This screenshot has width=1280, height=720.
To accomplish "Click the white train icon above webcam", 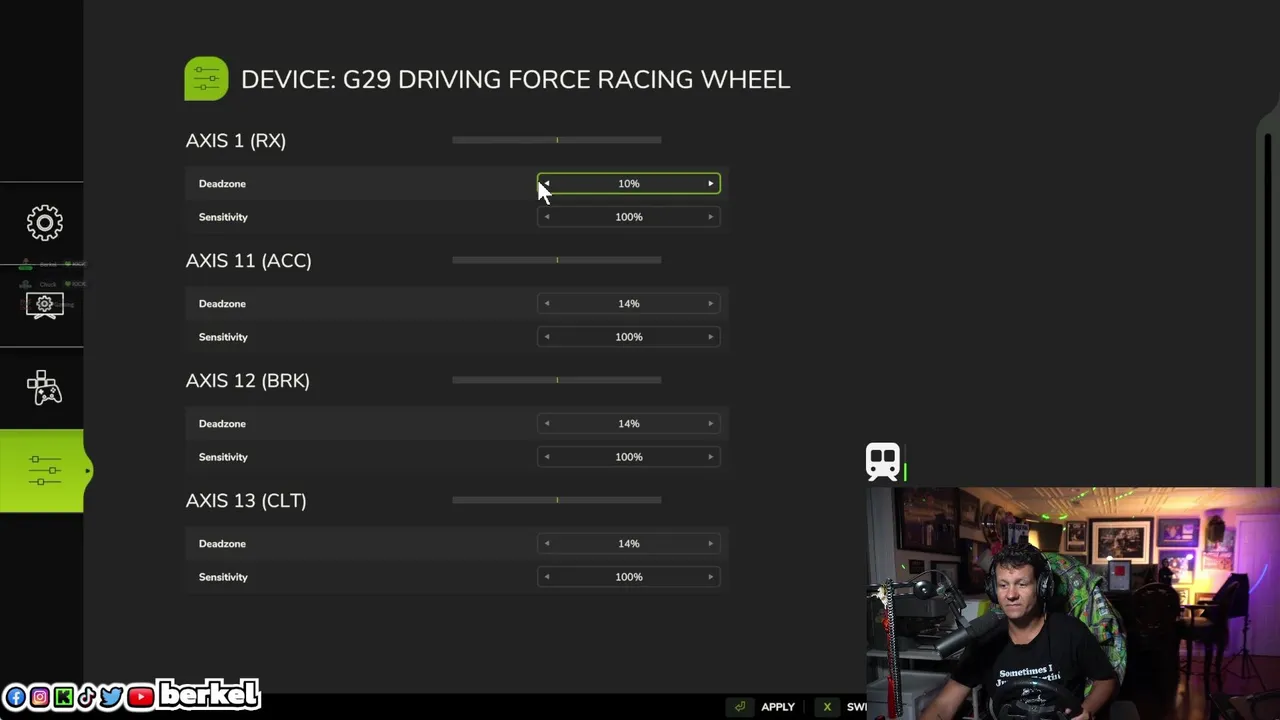I will point(883,462).
